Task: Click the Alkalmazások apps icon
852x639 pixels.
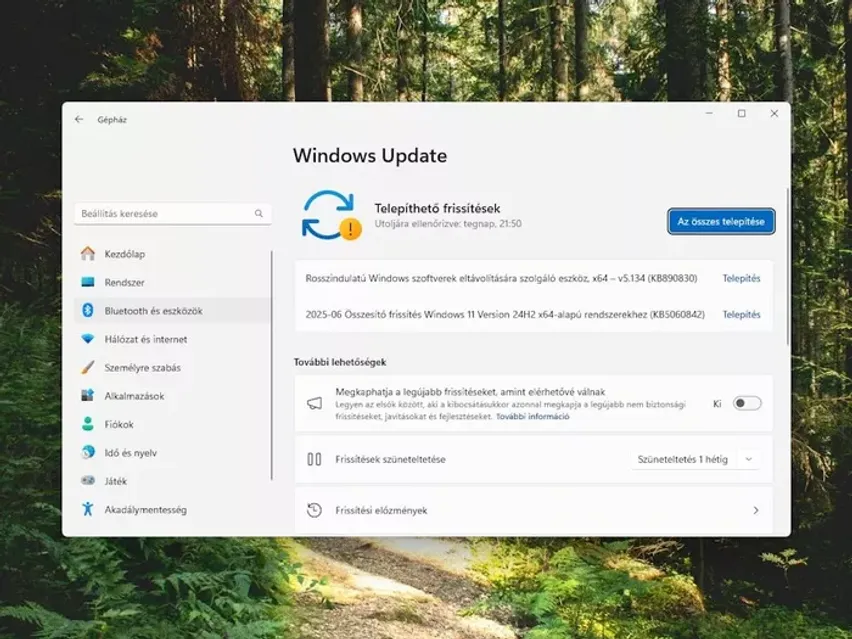Action: coord(87,396)
